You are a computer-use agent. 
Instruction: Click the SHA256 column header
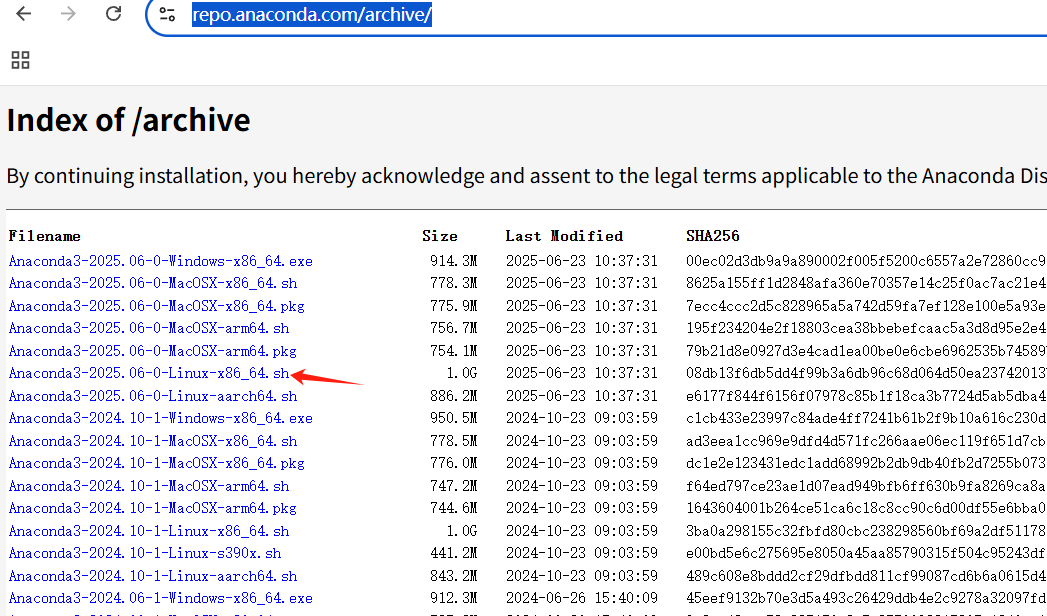pos(712,236)
